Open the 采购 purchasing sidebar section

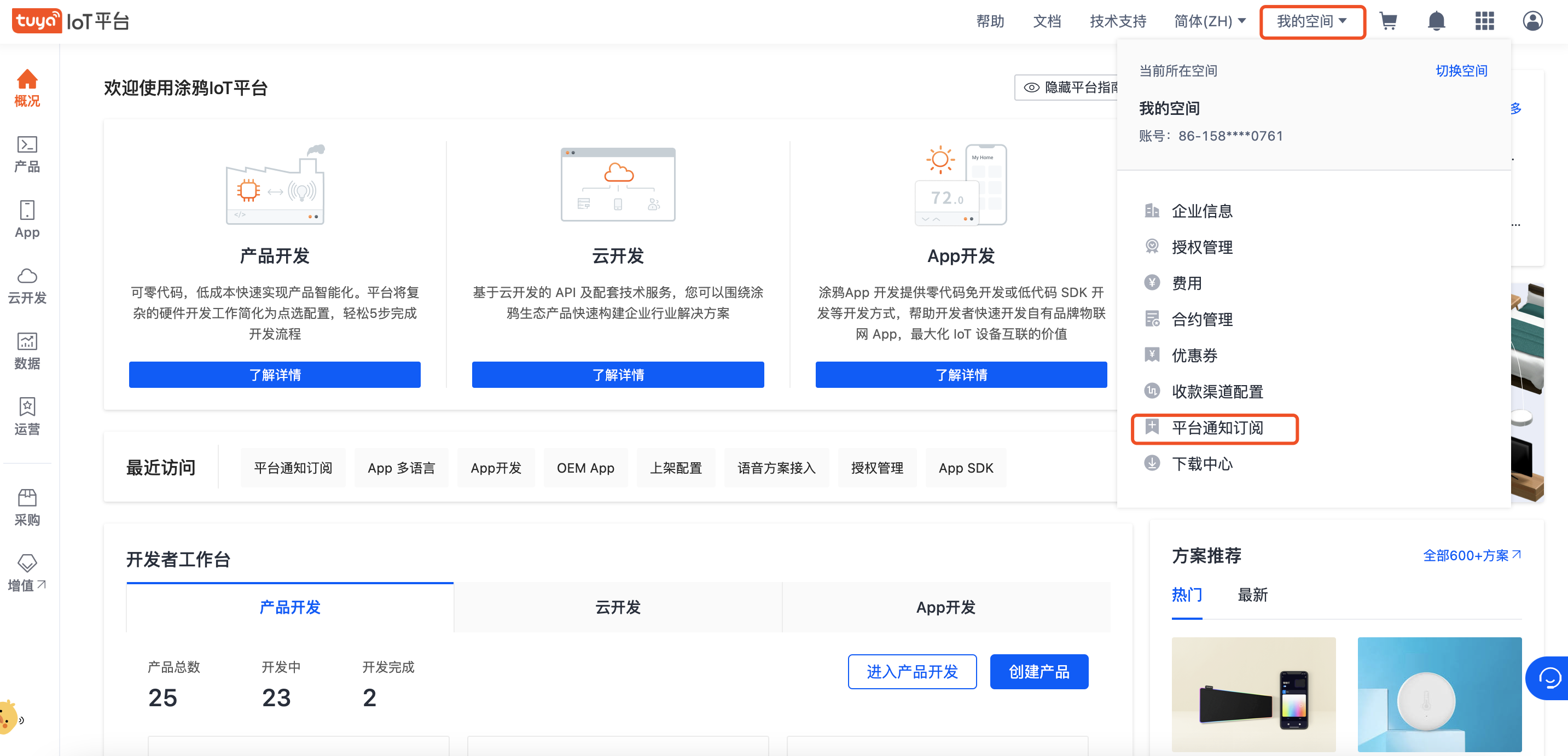[x=27, y=508]
